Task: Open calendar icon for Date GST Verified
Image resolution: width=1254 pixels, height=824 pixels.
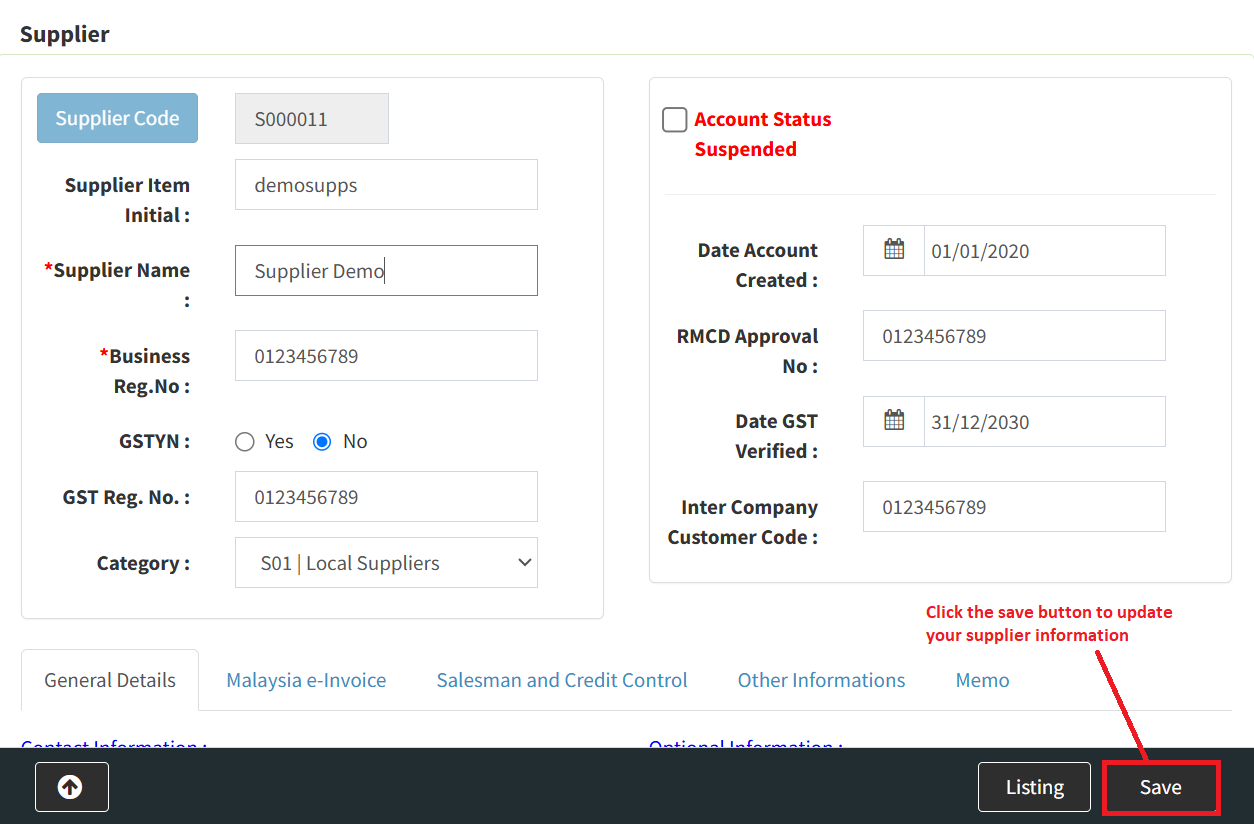Action: (894, 421)
